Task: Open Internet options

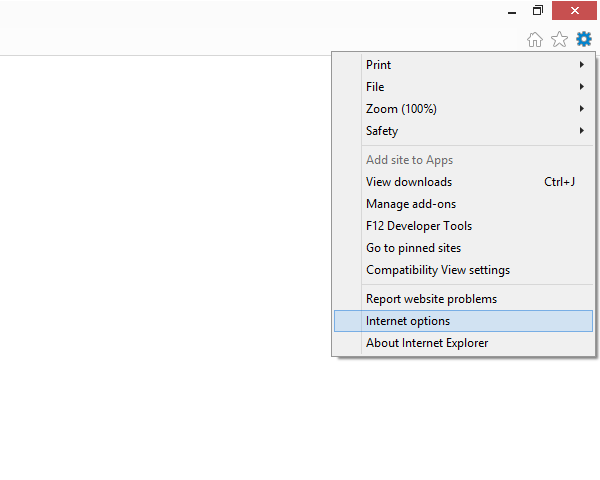Action: [x=408, y=321]
